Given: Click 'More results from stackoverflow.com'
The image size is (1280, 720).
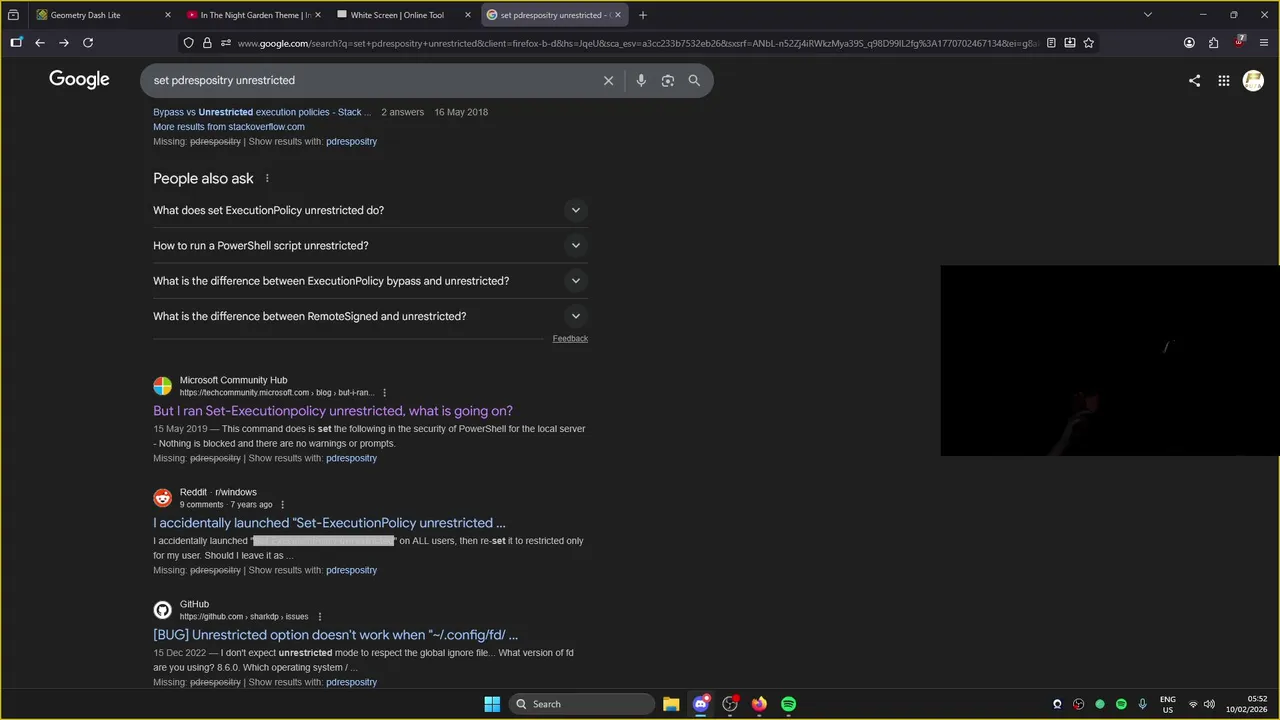Looking at the screenshot, I should pyautogui.click(x=229, y=127).
